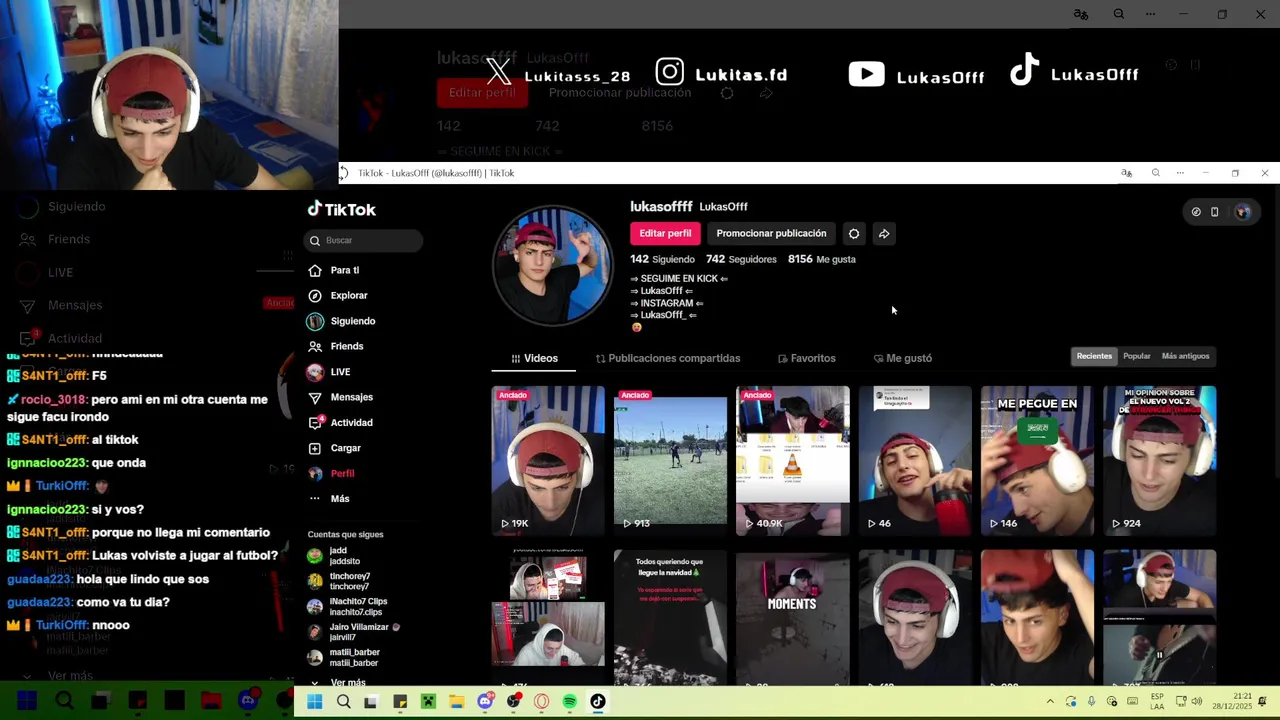Image resolution: width=1280 pixels, height=720 pixels.
Task: Open video with 46 views
Action: pyautogui.click(x=915, y=461)
